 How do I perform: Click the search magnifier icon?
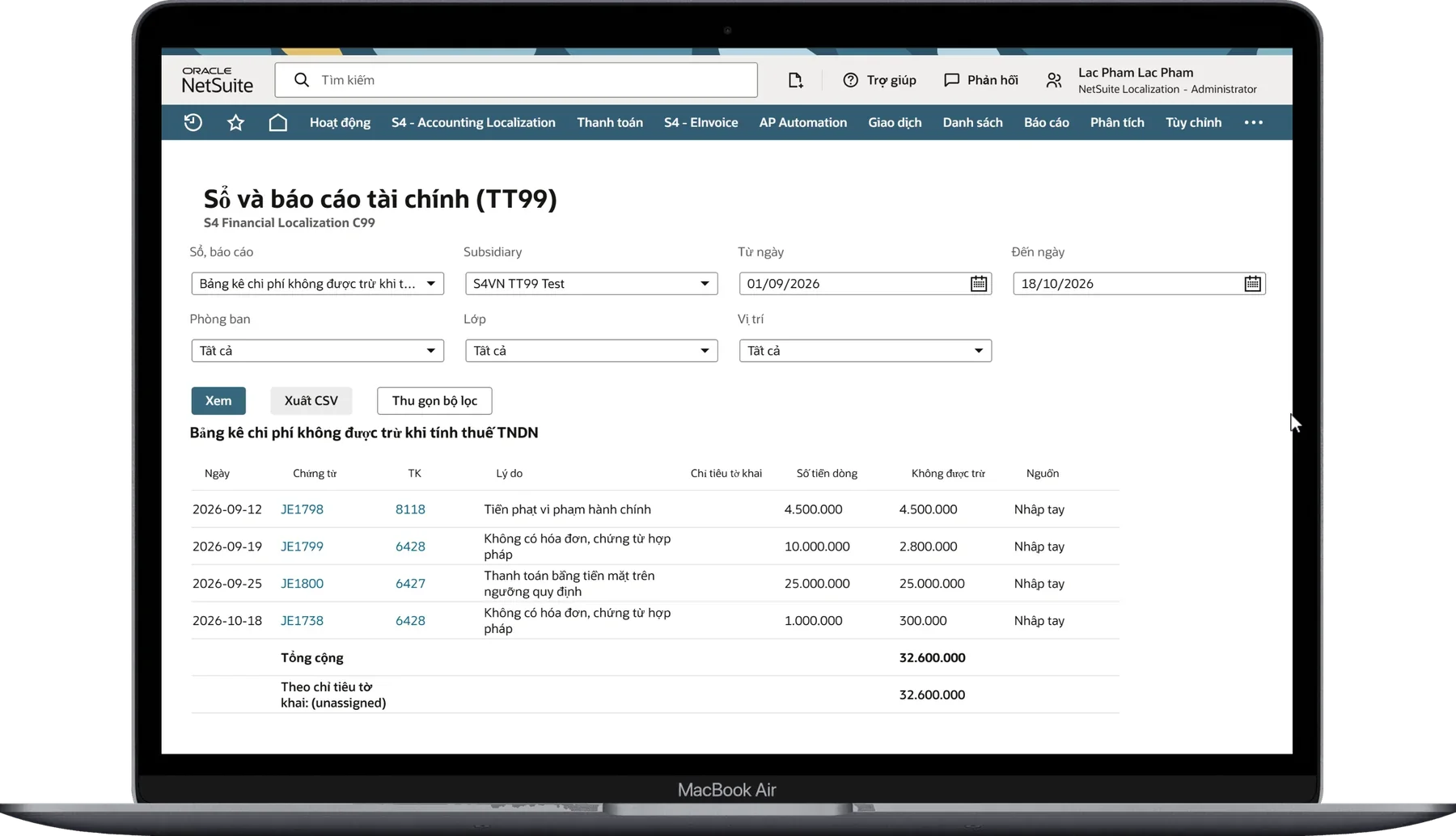(301, 80)
